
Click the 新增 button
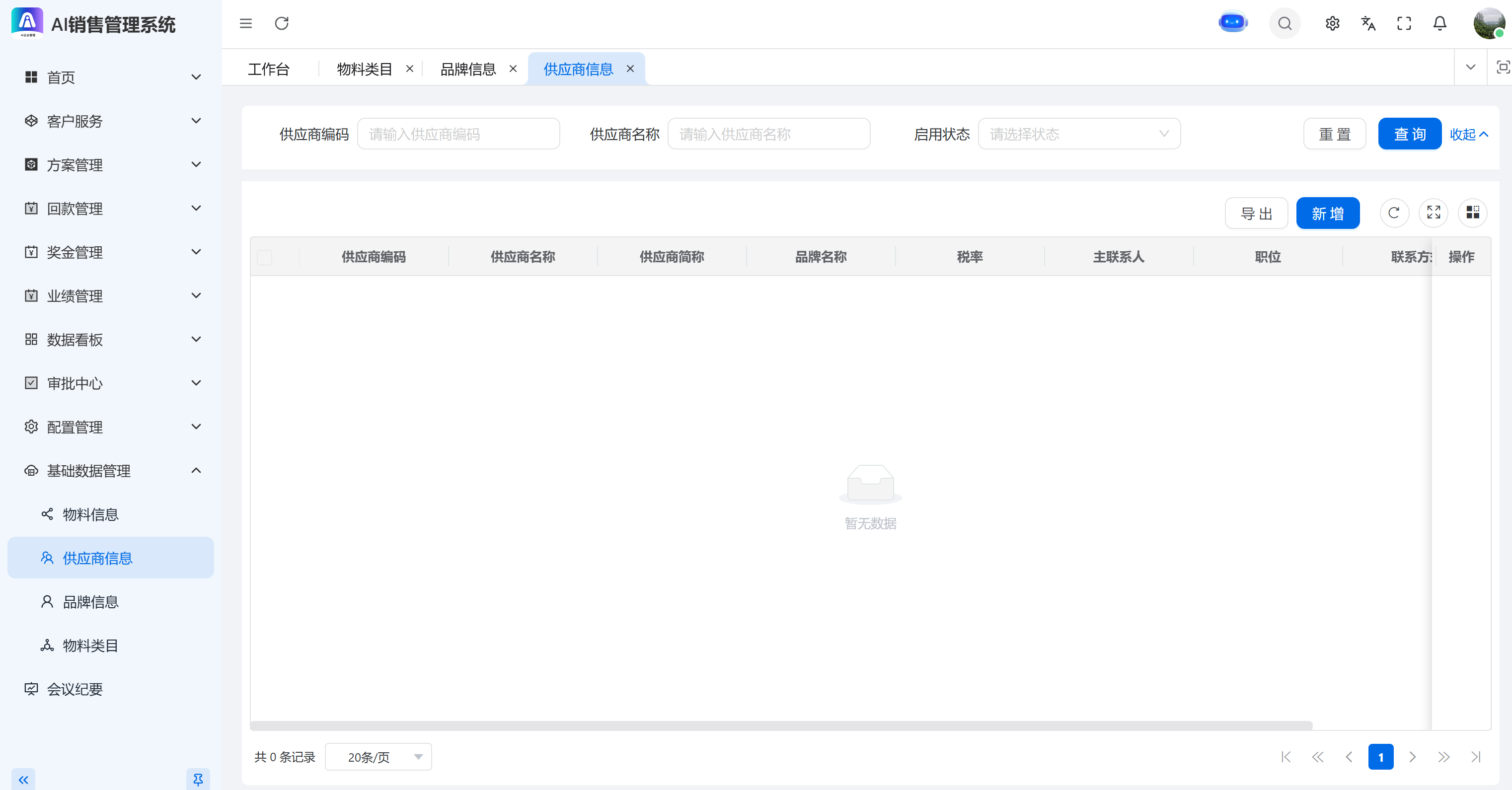tap(1328, 214)
